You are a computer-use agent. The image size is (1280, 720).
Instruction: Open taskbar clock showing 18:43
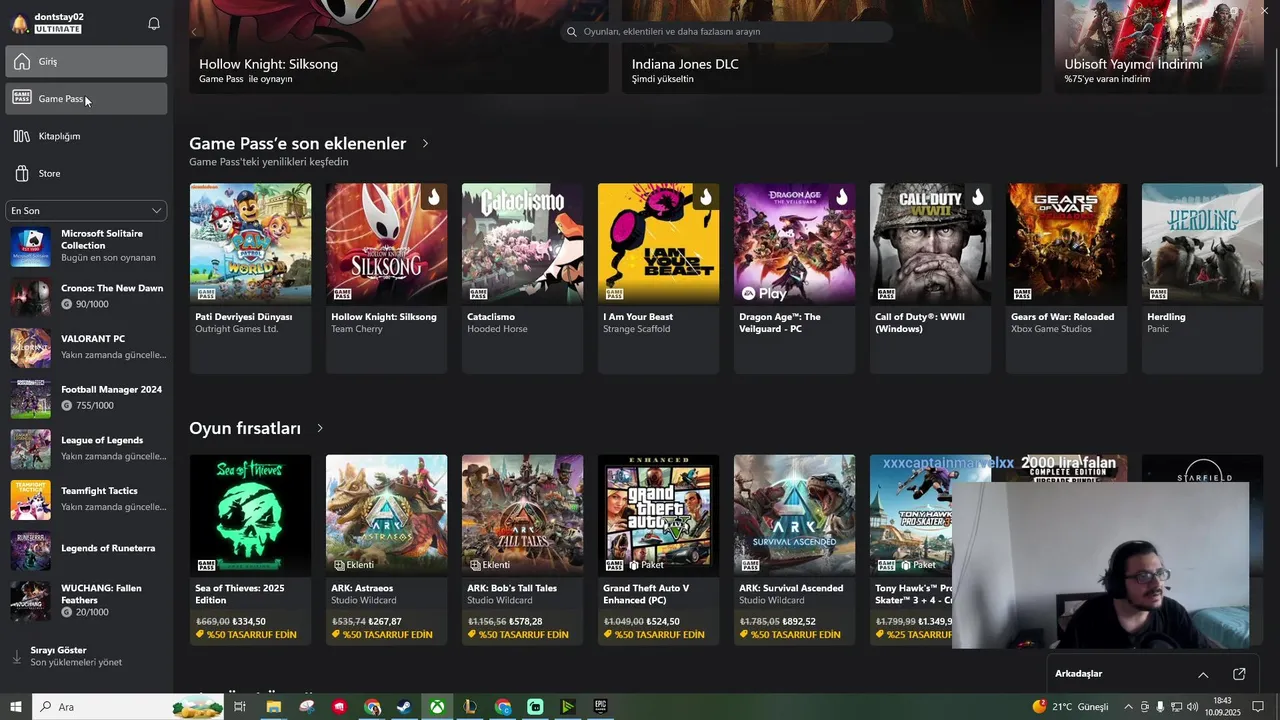click(x=1222, y=707)
